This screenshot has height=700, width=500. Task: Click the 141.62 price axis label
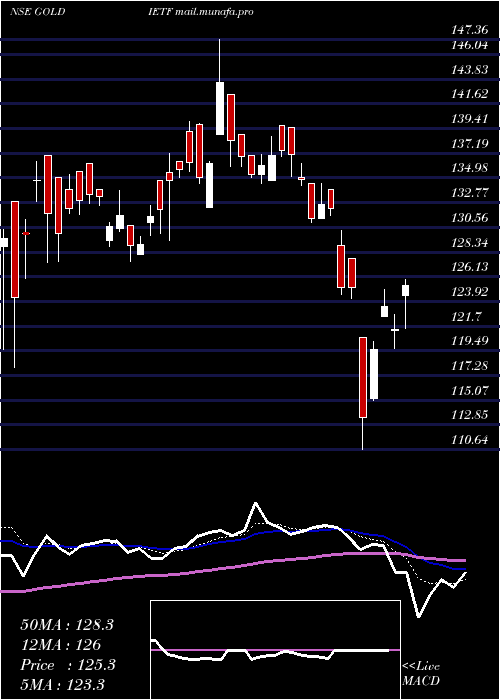point(469,94)
